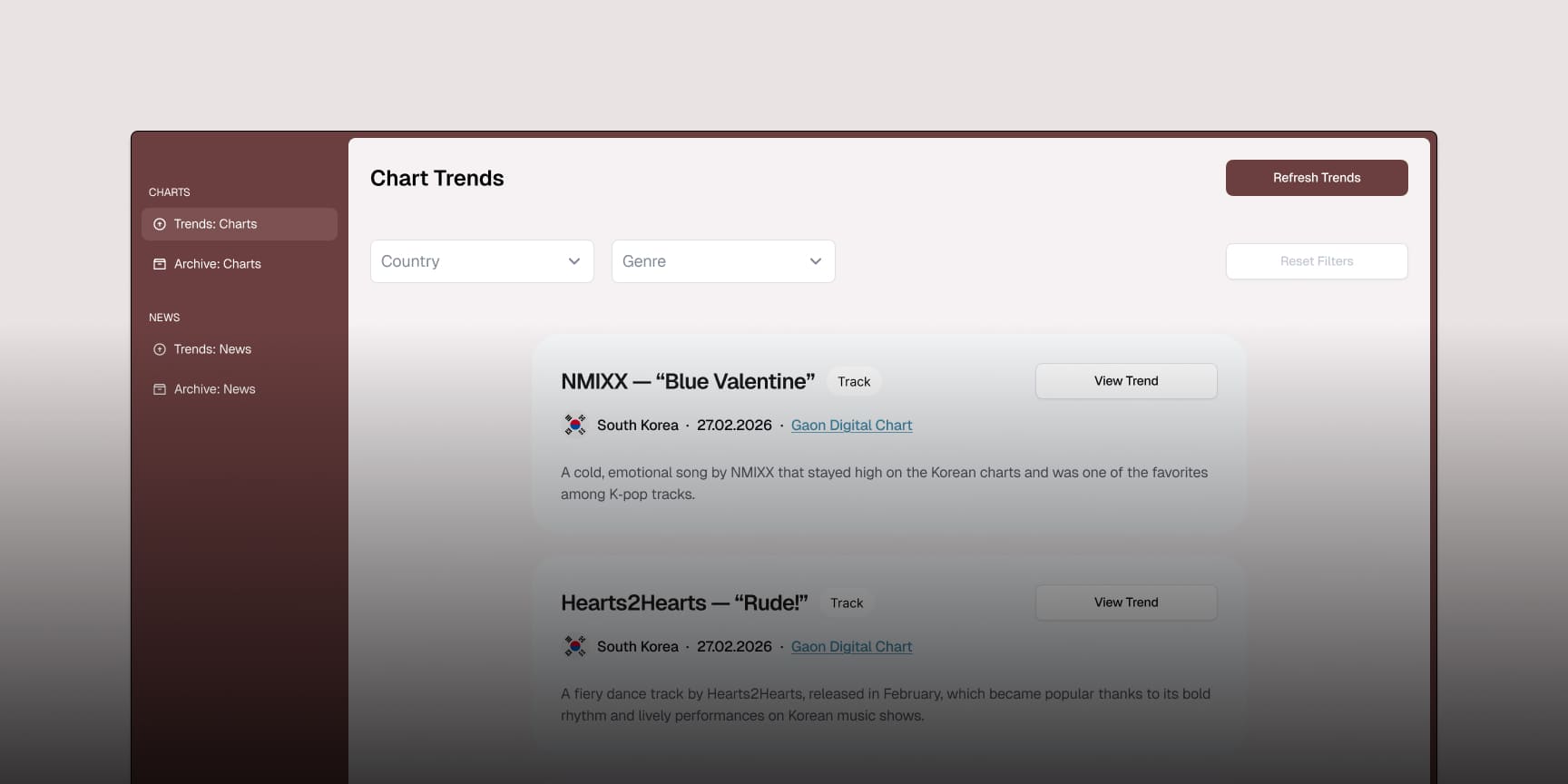Go to Archive: News in sidebar
The height and width of the screenshot is (784, 1568).
[x=240, y=389]
